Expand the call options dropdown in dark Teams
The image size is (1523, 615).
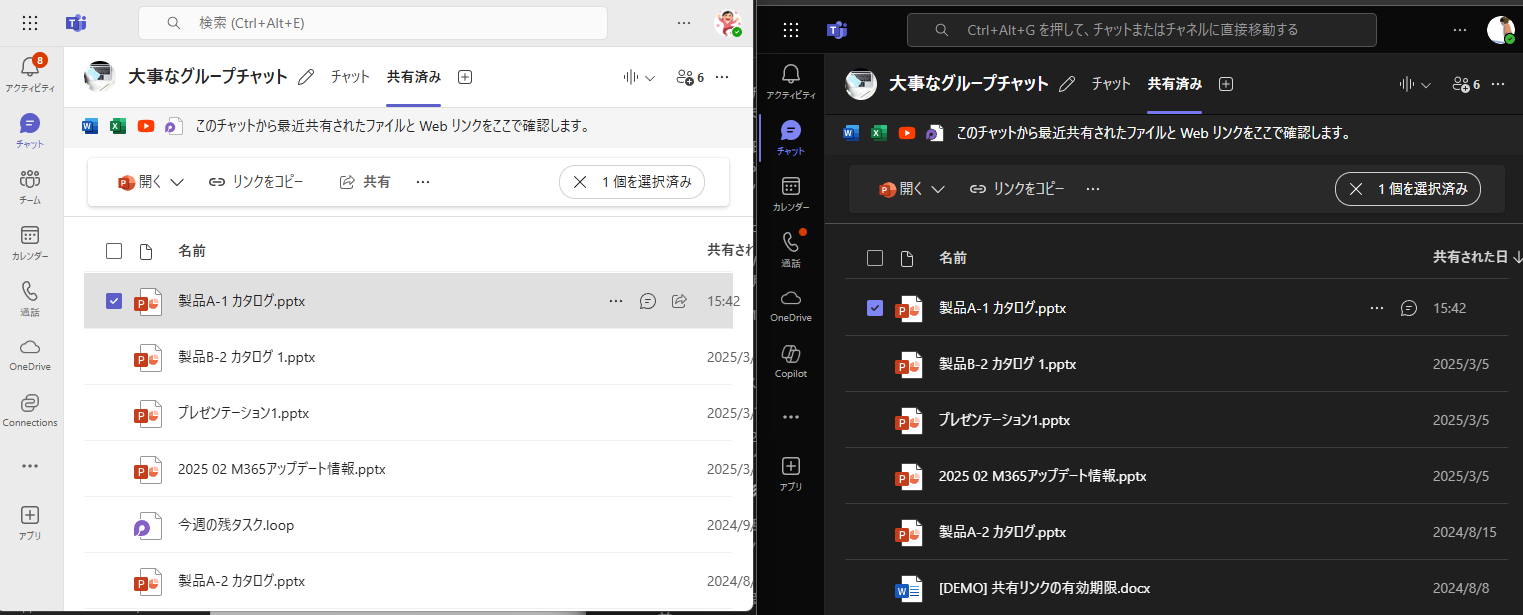point(1427,84)
